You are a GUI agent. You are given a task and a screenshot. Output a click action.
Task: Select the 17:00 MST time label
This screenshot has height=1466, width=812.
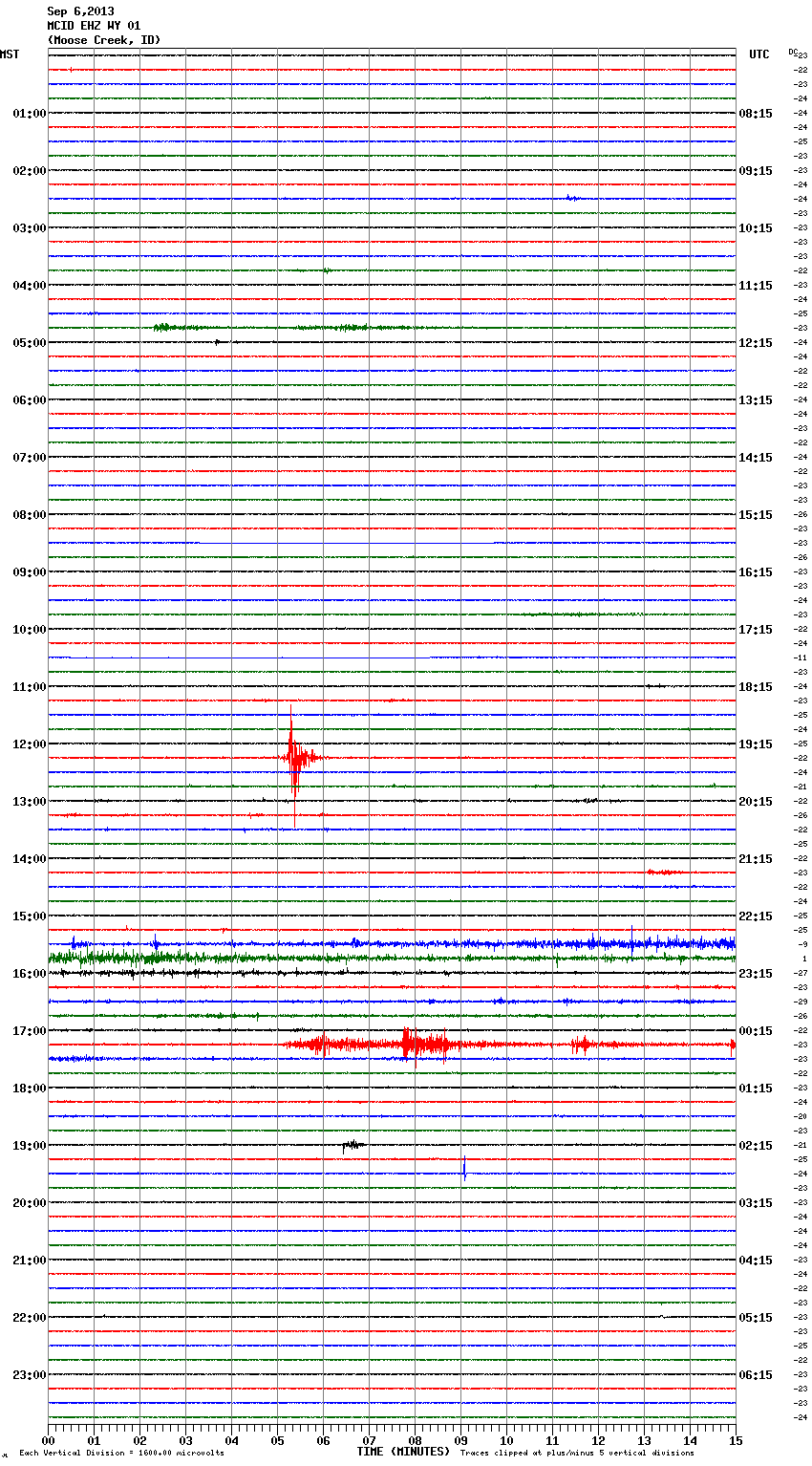tap(29, 1030)
